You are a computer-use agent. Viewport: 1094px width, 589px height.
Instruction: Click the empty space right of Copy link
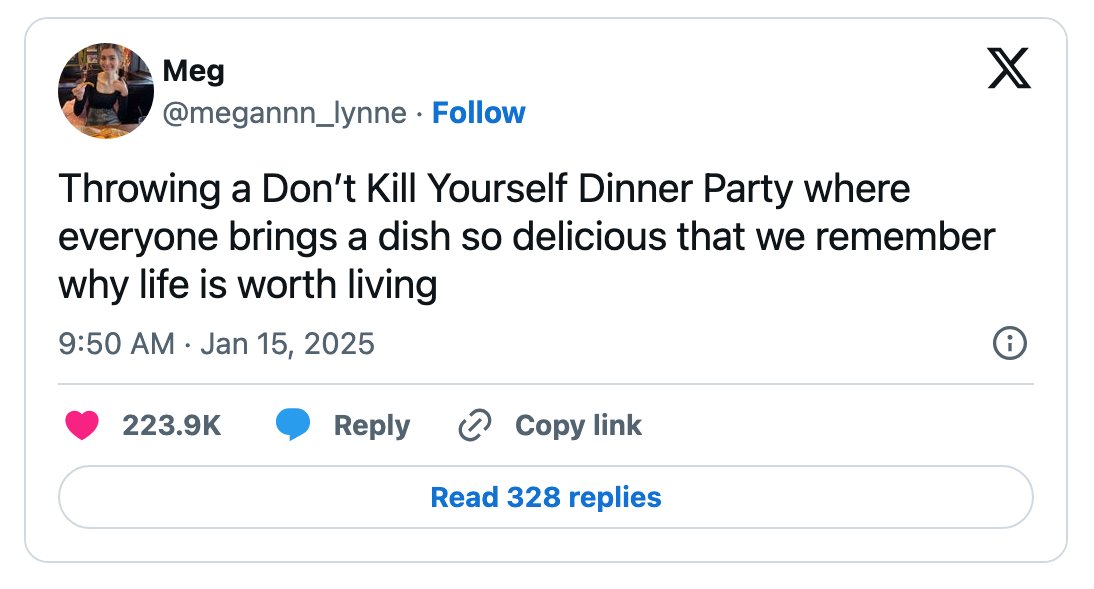[x=837, y=425]
